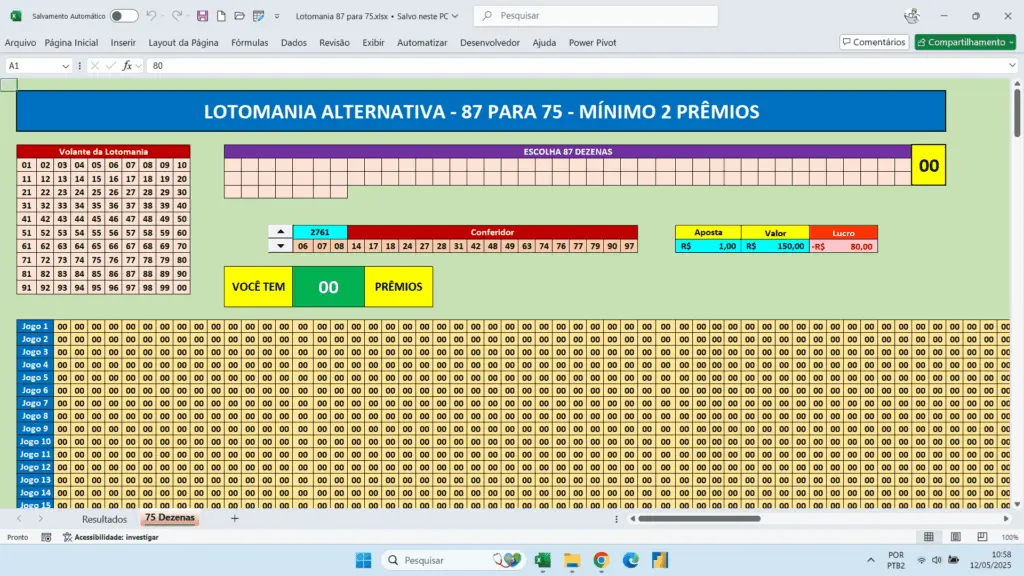Click the fx Insert Function icon
This screenshot has height=576, width=1024.
click(x=127, y=66)
